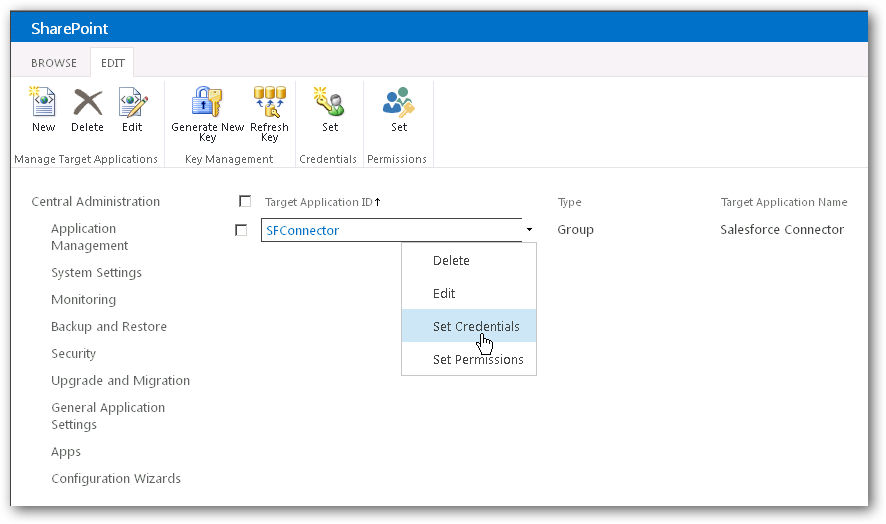The height and width of the screenshot is (524, 886).
Task: Go to Apps section
Action: tap(66, 452)
